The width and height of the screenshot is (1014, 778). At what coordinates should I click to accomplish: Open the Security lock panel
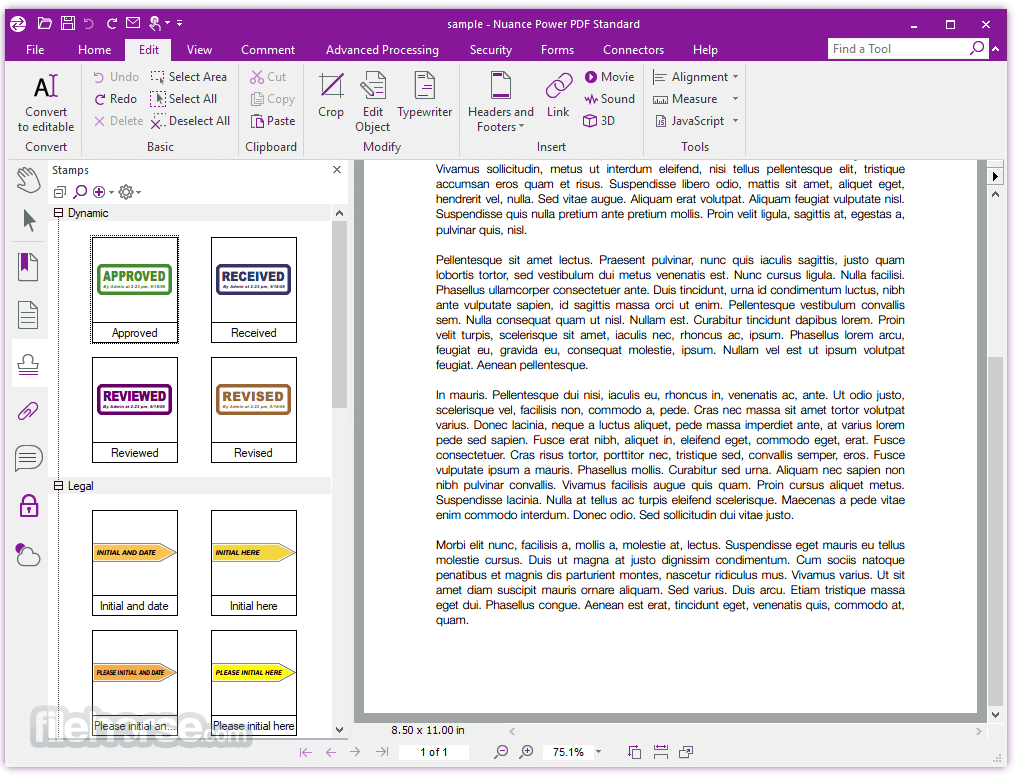click(28, 506)
